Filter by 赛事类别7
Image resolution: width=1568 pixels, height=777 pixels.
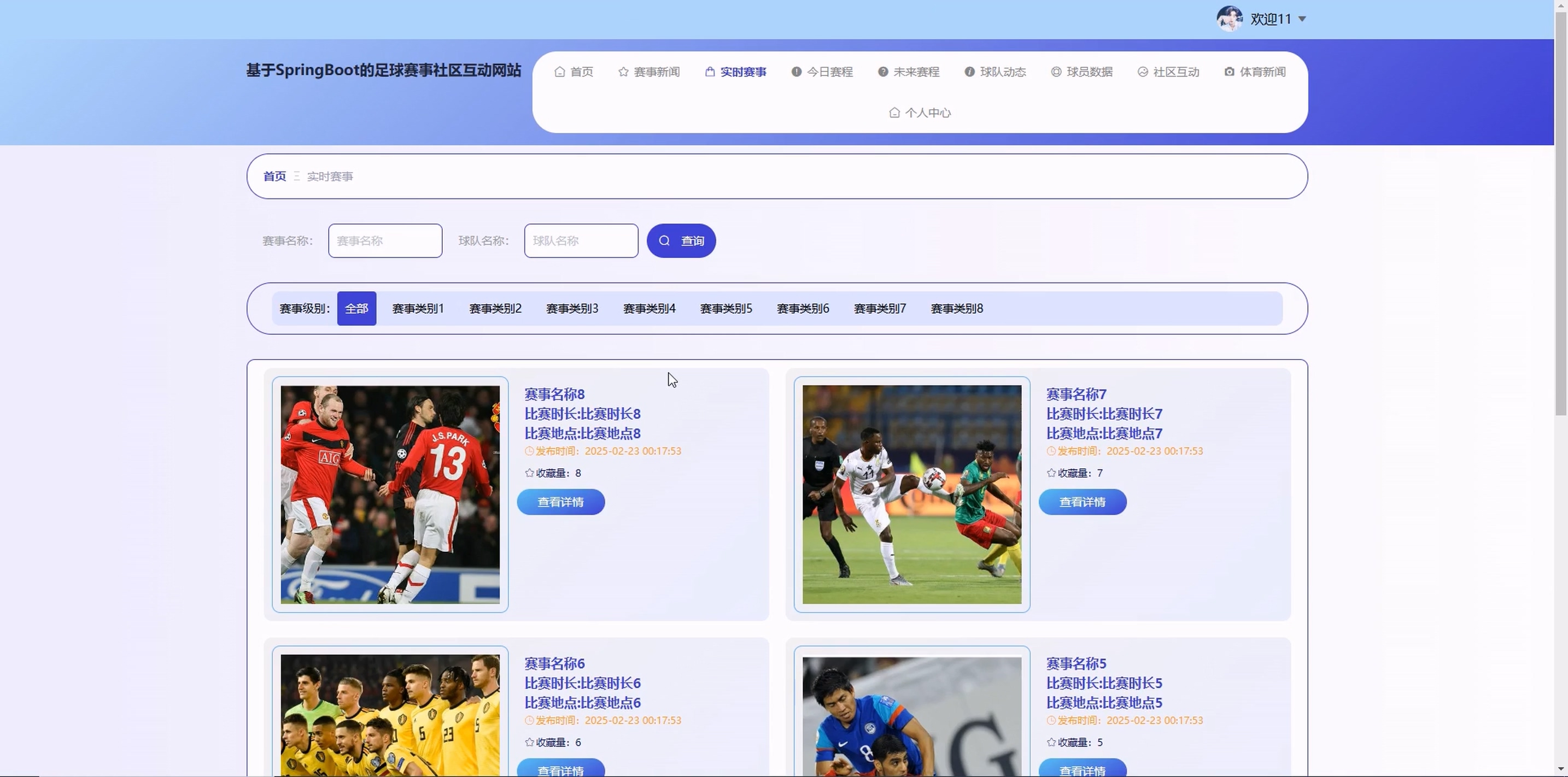point(880,309)
